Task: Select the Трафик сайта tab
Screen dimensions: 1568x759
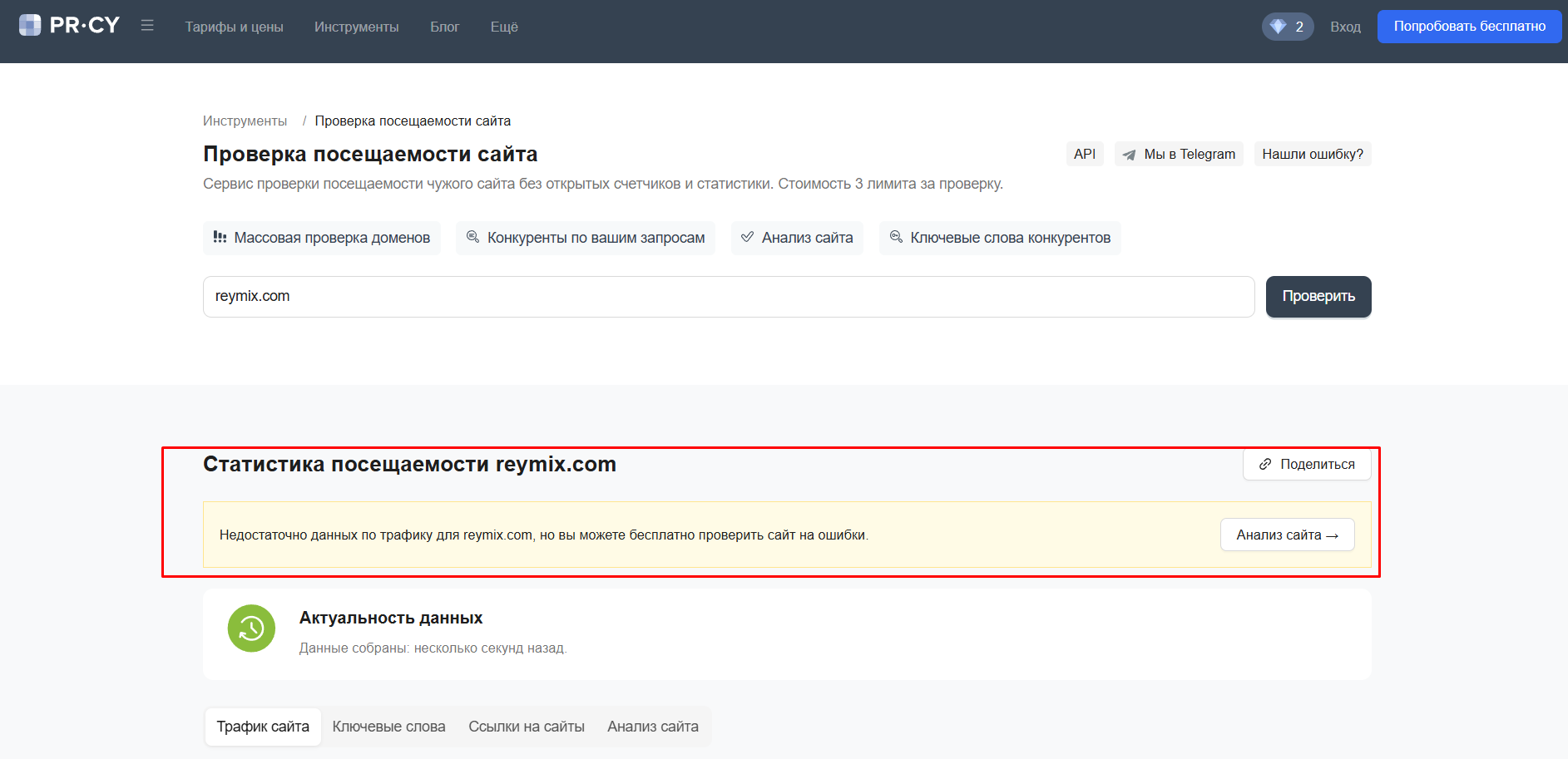Action: point(263,727)
